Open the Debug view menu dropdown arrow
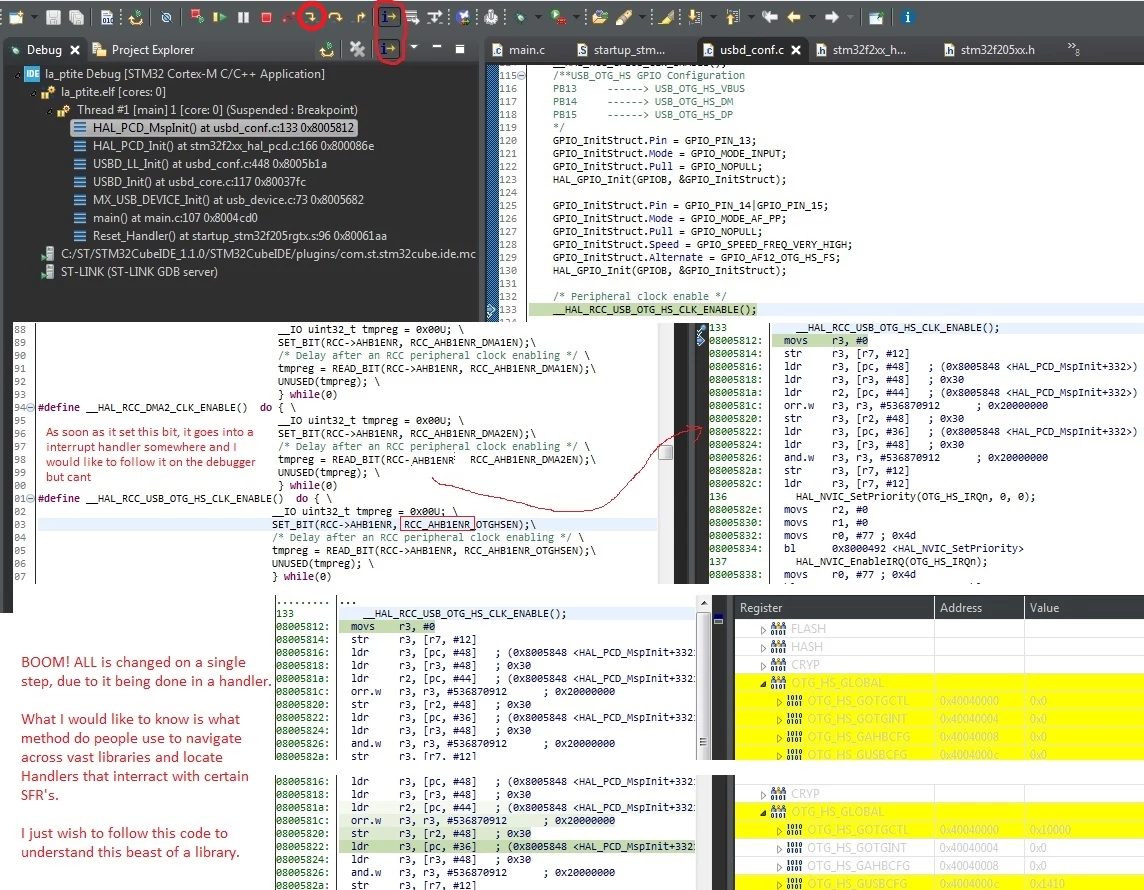The width and height of the screenshot is (1144, 890). (414, 47)
